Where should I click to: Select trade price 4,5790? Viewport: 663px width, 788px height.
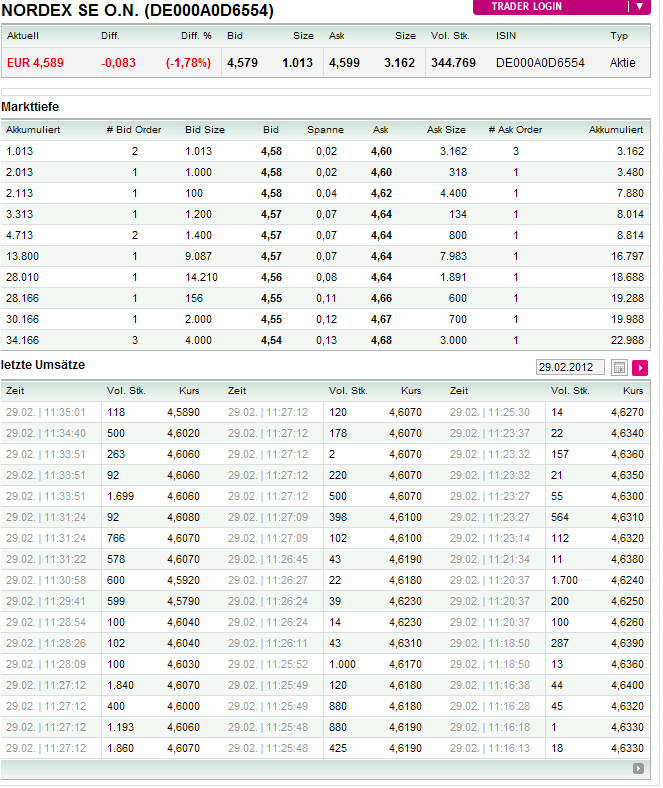pos(183,602)
